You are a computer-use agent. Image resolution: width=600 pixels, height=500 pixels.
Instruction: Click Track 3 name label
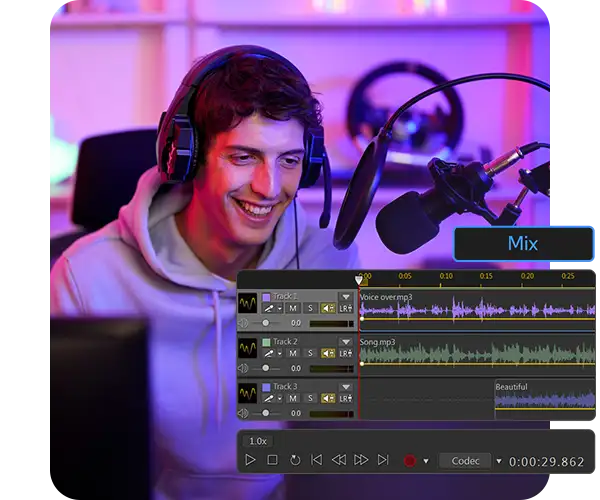285,387
